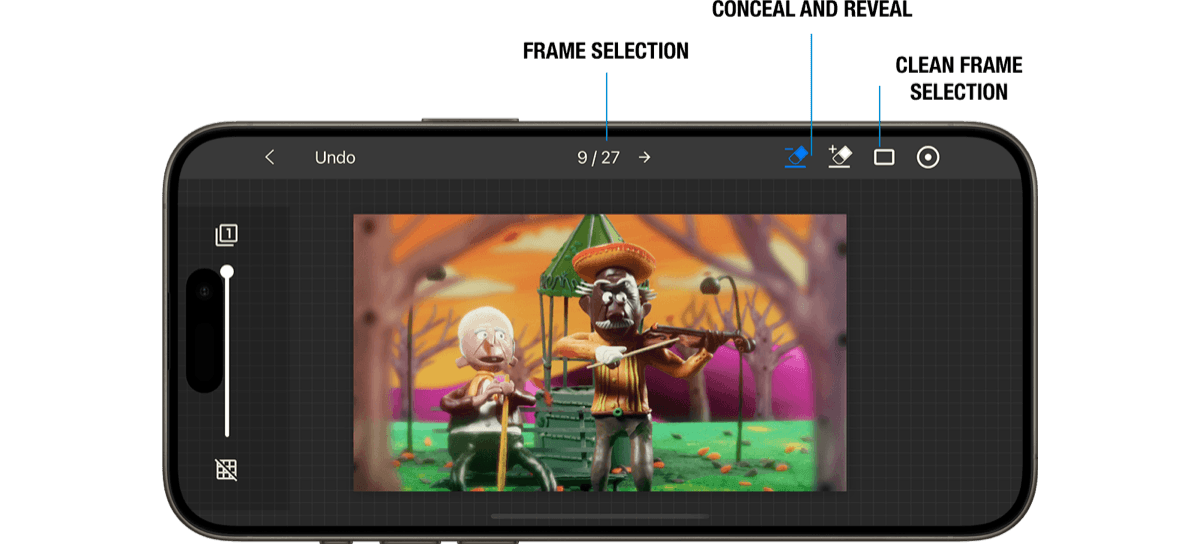Tap the Undo button
This screenshot has height=544, width=1200.
335,157
